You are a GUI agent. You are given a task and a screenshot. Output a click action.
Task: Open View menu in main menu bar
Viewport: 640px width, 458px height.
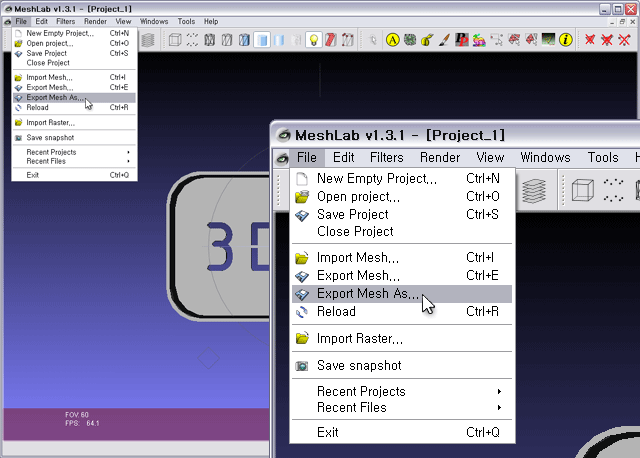(123, 22)
